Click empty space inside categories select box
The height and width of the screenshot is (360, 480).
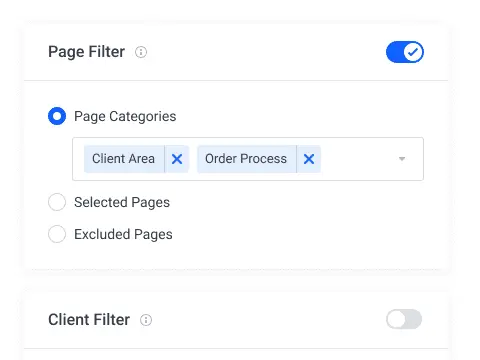[358, 159]
